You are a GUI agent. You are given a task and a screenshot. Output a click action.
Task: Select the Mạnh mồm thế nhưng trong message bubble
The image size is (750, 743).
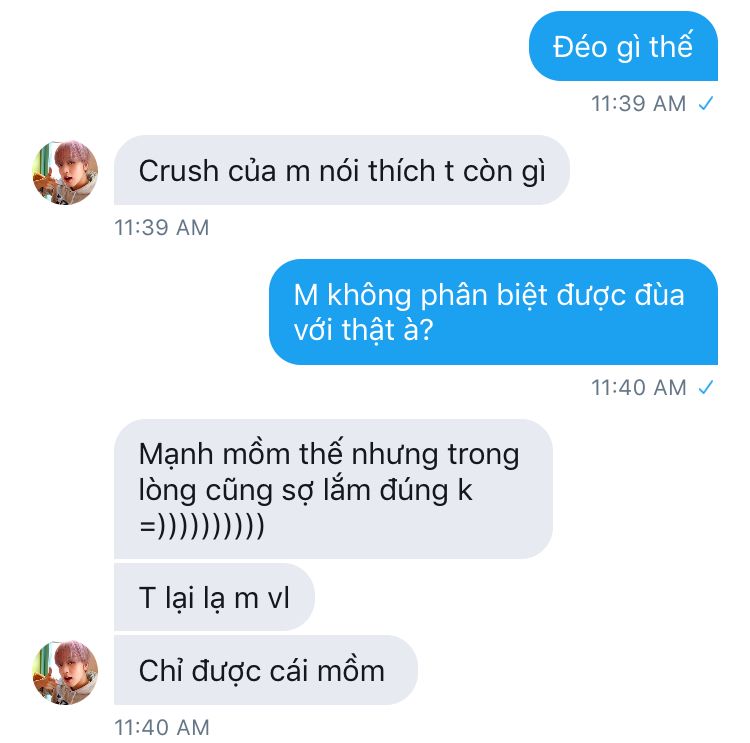tap(333, 489)
